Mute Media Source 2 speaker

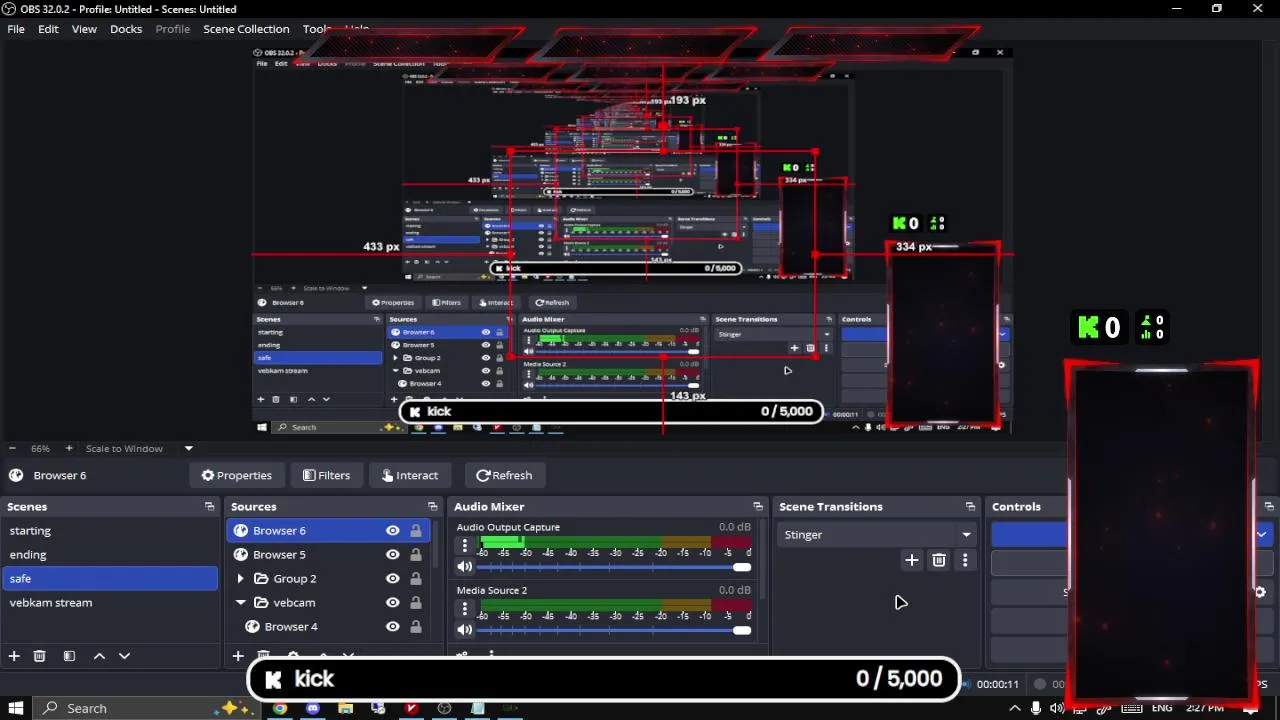(x=464, y=630)
